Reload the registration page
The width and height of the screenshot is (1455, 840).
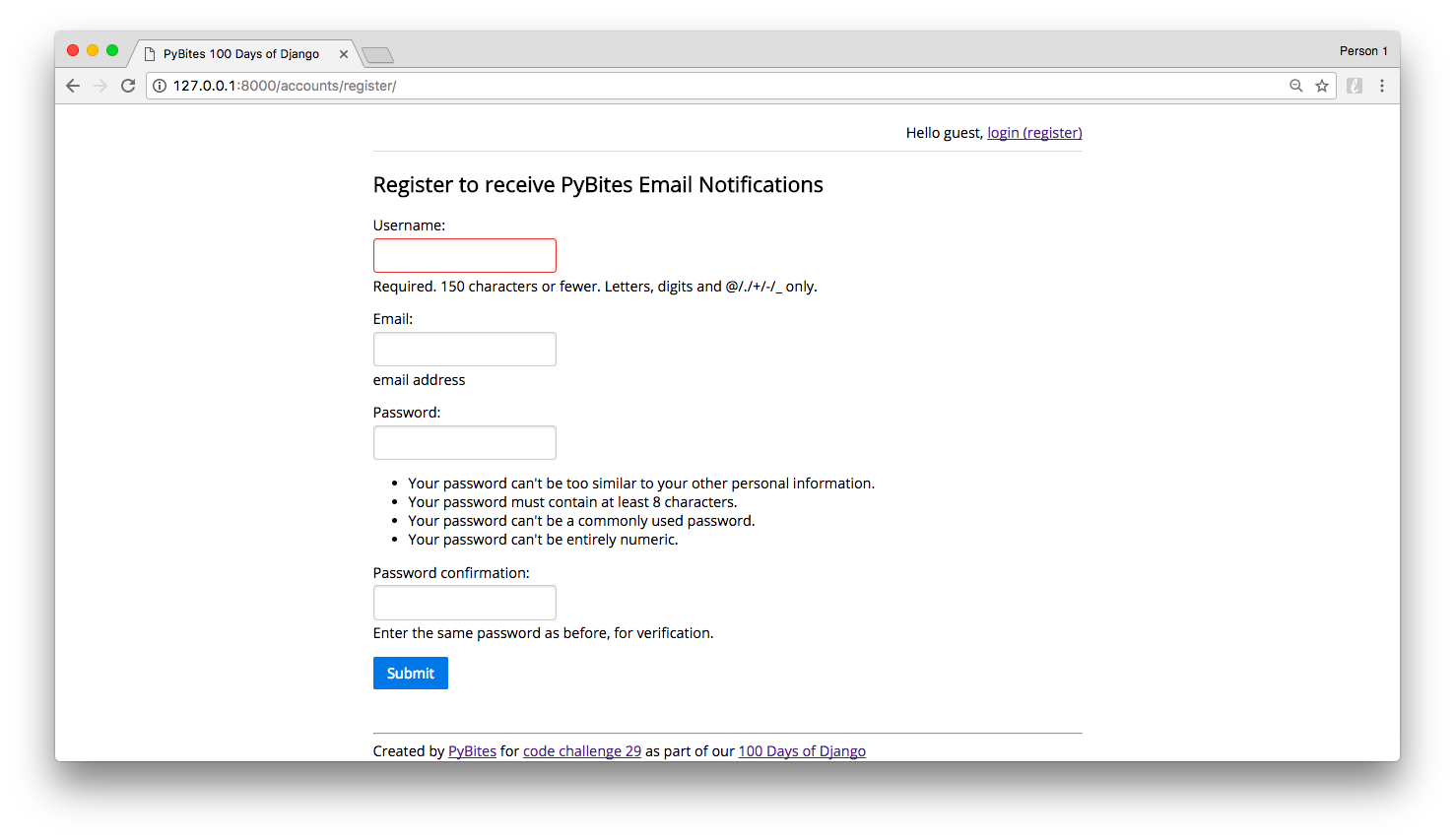point(128,86)
